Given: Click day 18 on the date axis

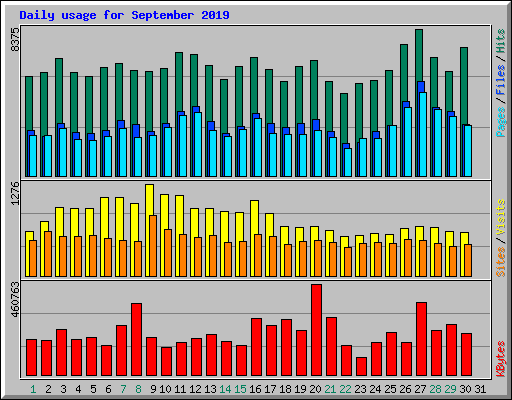Looking at the screenshot, I should [x=285, y=389].
